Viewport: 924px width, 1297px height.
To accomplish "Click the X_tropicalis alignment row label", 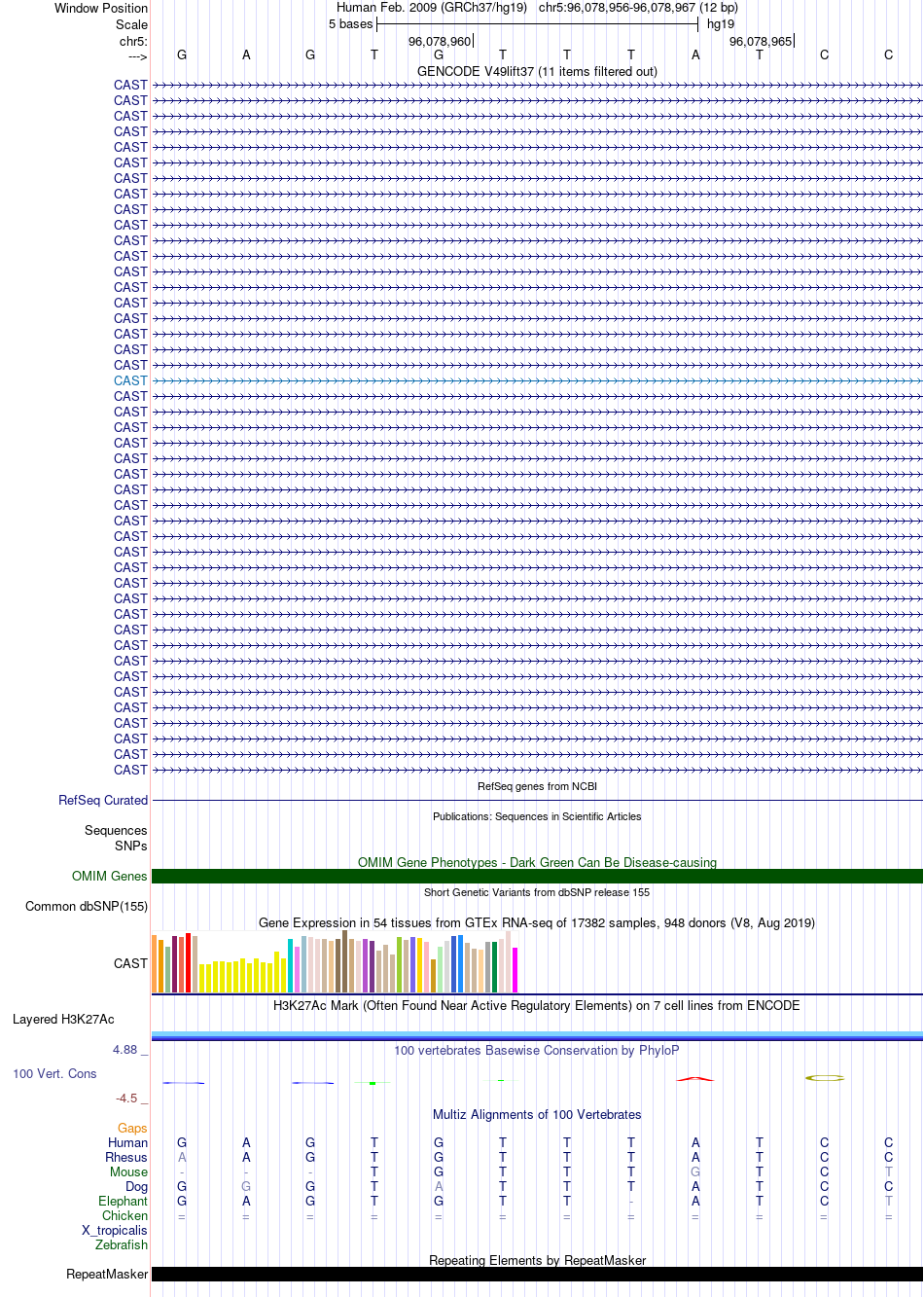I will [x=114, y=1230].
